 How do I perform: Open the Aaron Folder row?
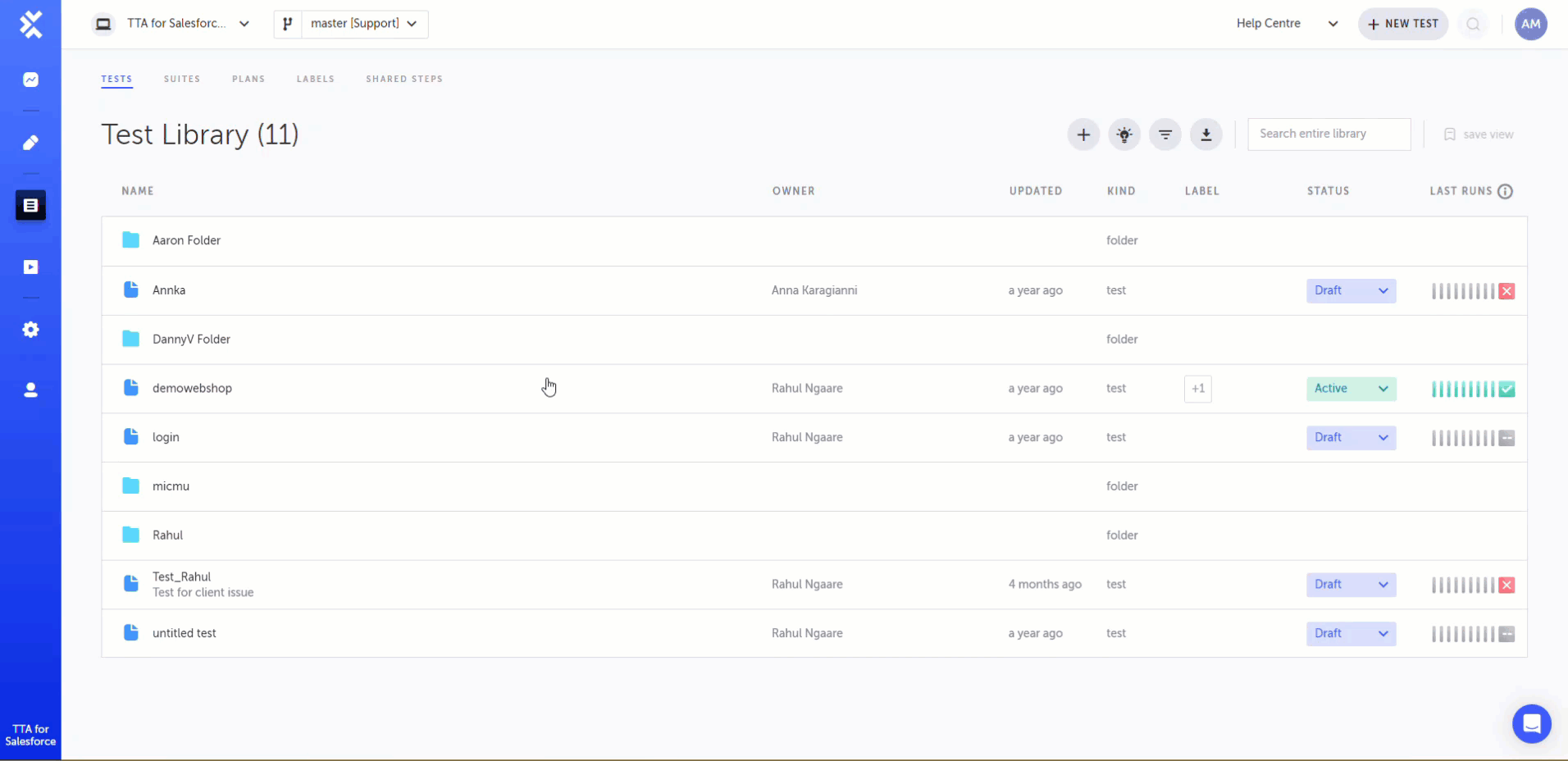814,241
